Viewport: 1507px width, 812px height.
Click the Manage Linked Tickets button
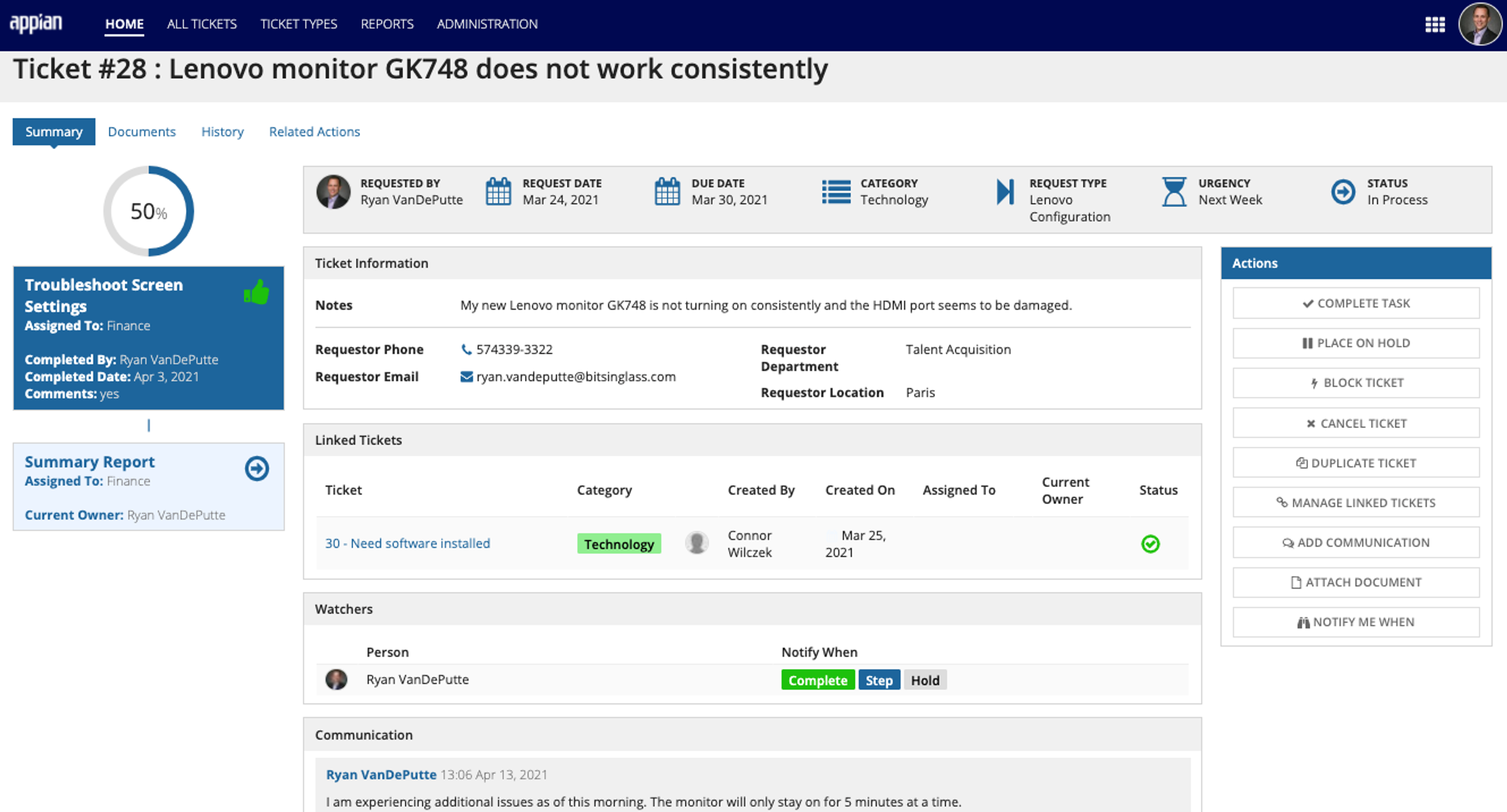1356,502
